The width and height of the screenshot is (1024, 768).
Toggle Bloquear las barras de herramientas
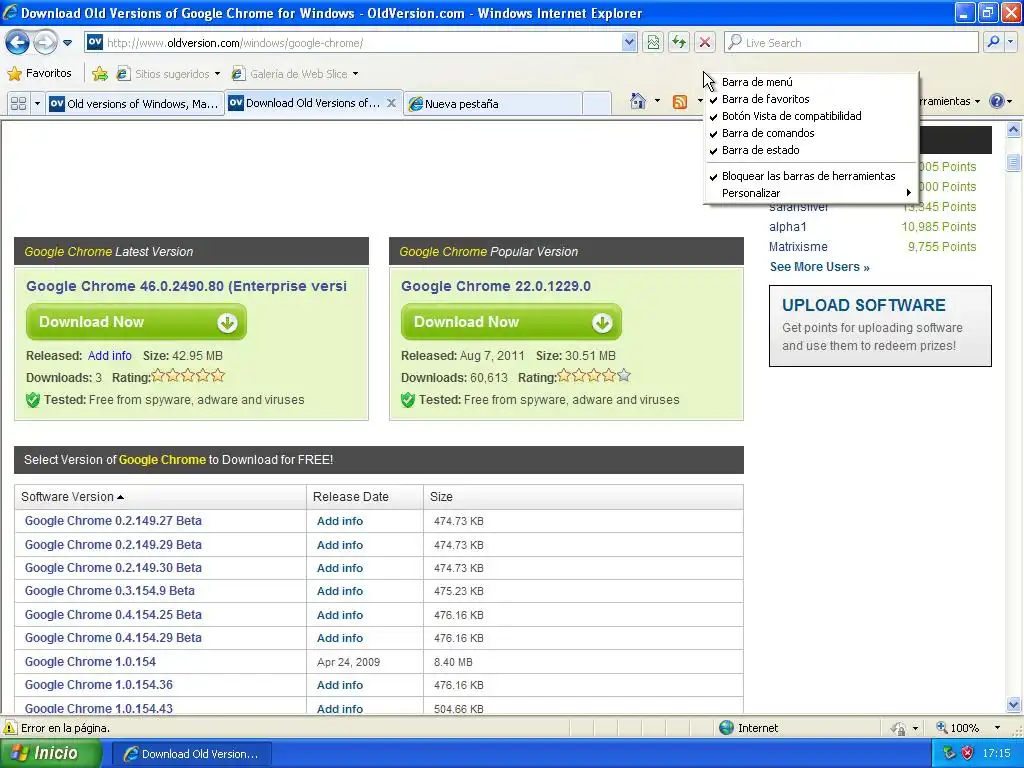pyautogui.click(x=811, y=176)
